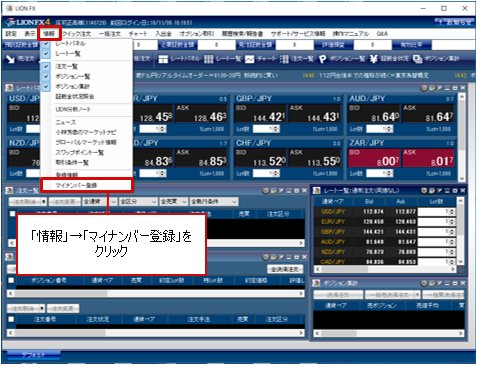Toggle ポジション集計 checkmark in 情報 menu
The width and height of the screenshot is (477, 367).
coord(46,86)
